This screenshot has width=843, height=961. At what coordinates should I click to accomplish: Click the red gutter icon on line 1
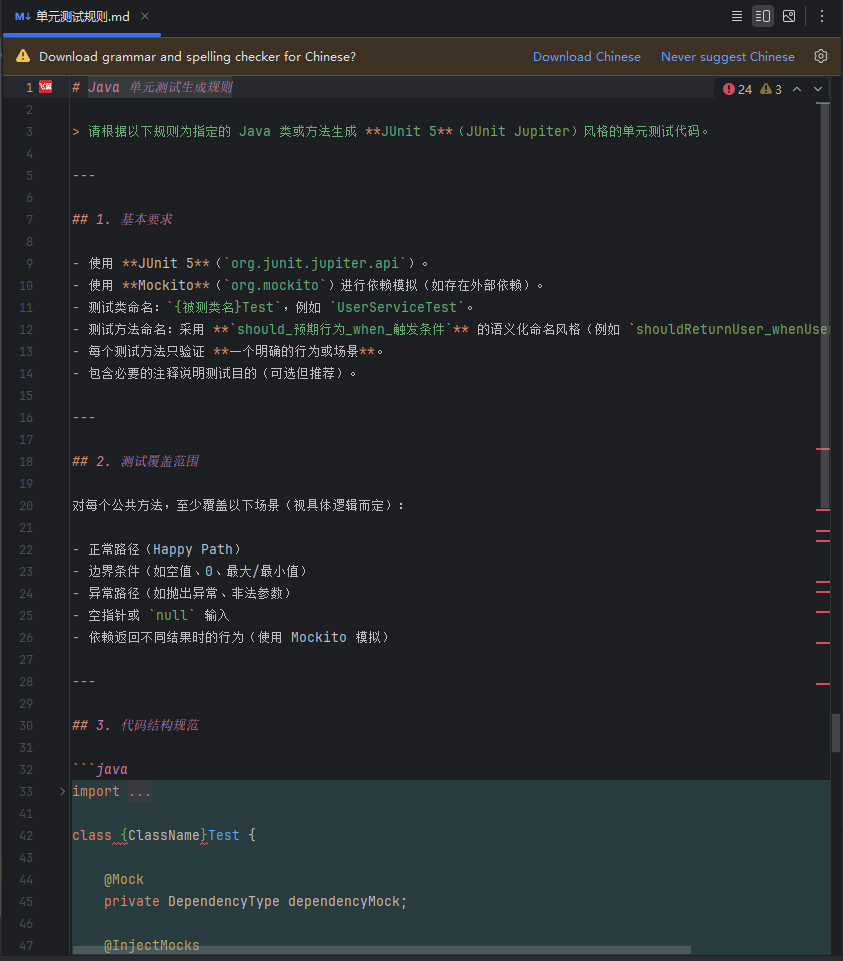pyautogui.click(x=45, y=87)
